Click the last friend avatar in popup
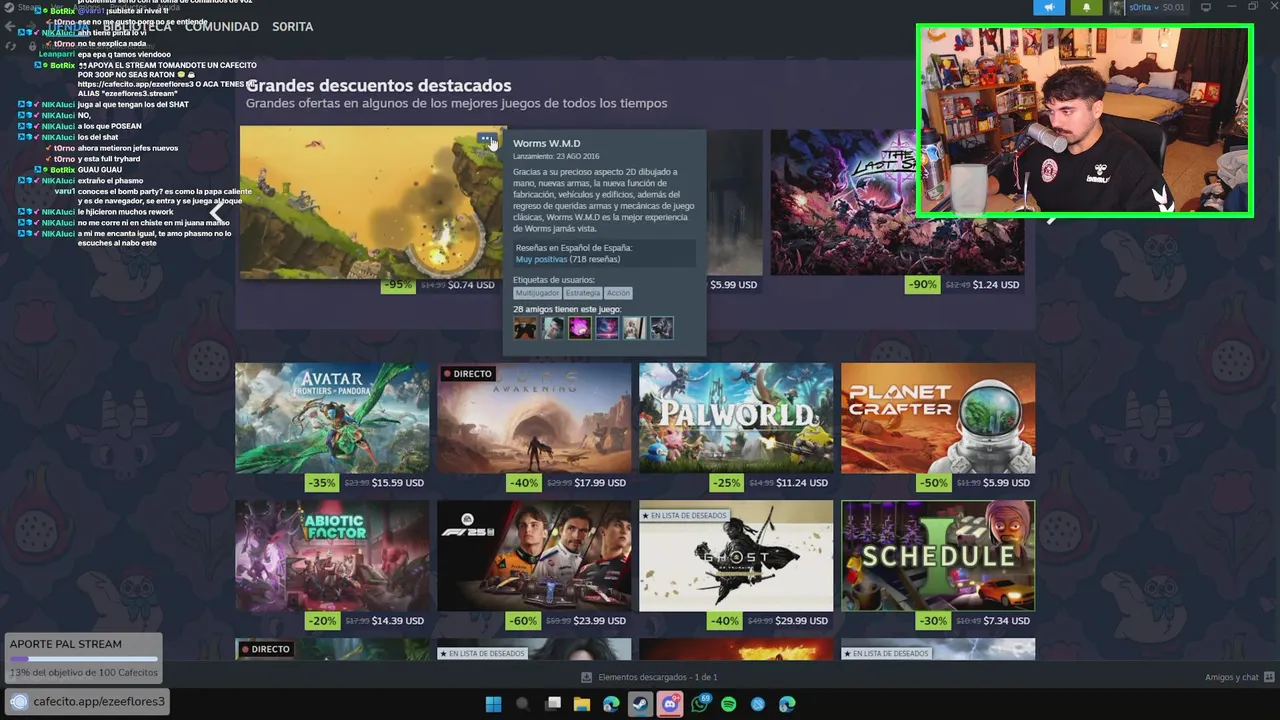This screenshot has width=1280, height=720. pos(662,328)
